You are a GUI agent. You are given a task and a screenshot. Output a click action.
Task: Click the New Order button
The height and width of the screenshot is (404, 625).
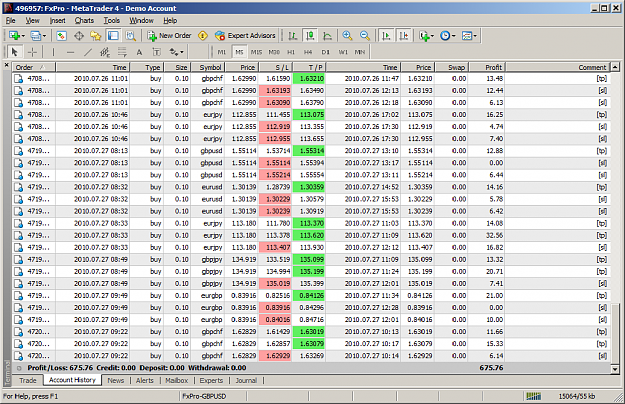pos(169,36)
